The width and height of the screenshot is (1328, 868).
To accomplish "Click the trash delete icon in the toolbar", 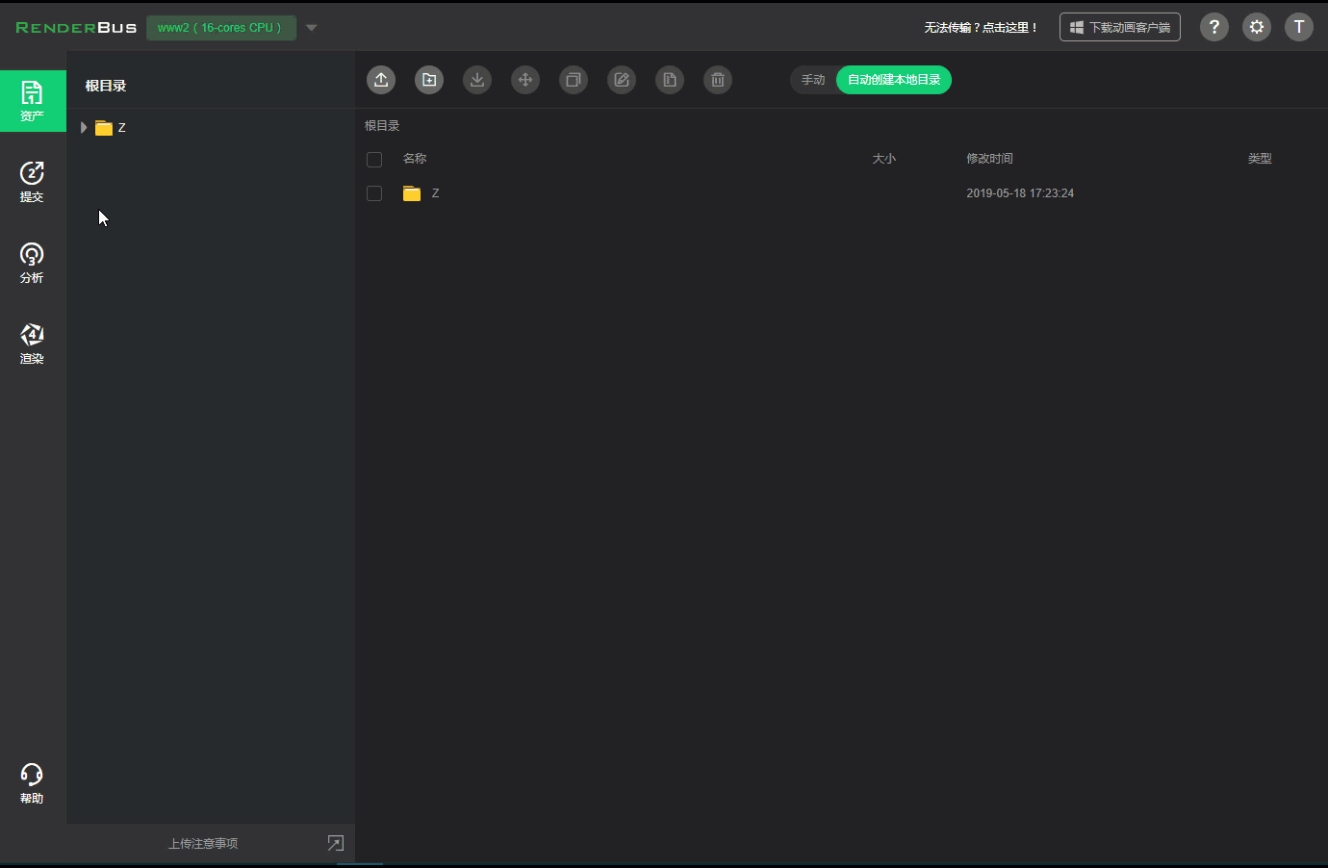I will pos(717,80).
